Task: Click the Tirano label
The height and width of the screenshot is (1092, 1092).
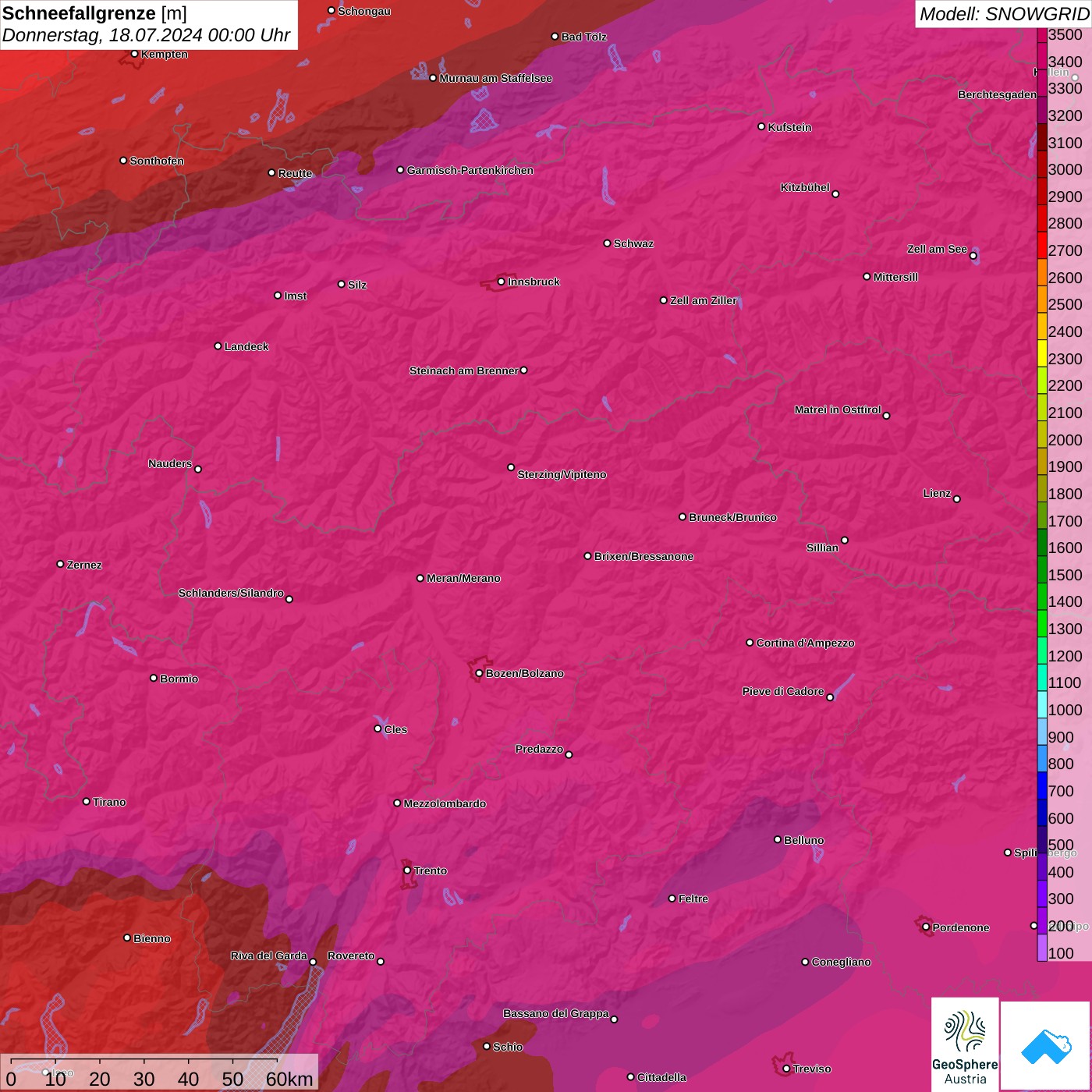Action: pyautogui.click(x=109, y=802)
